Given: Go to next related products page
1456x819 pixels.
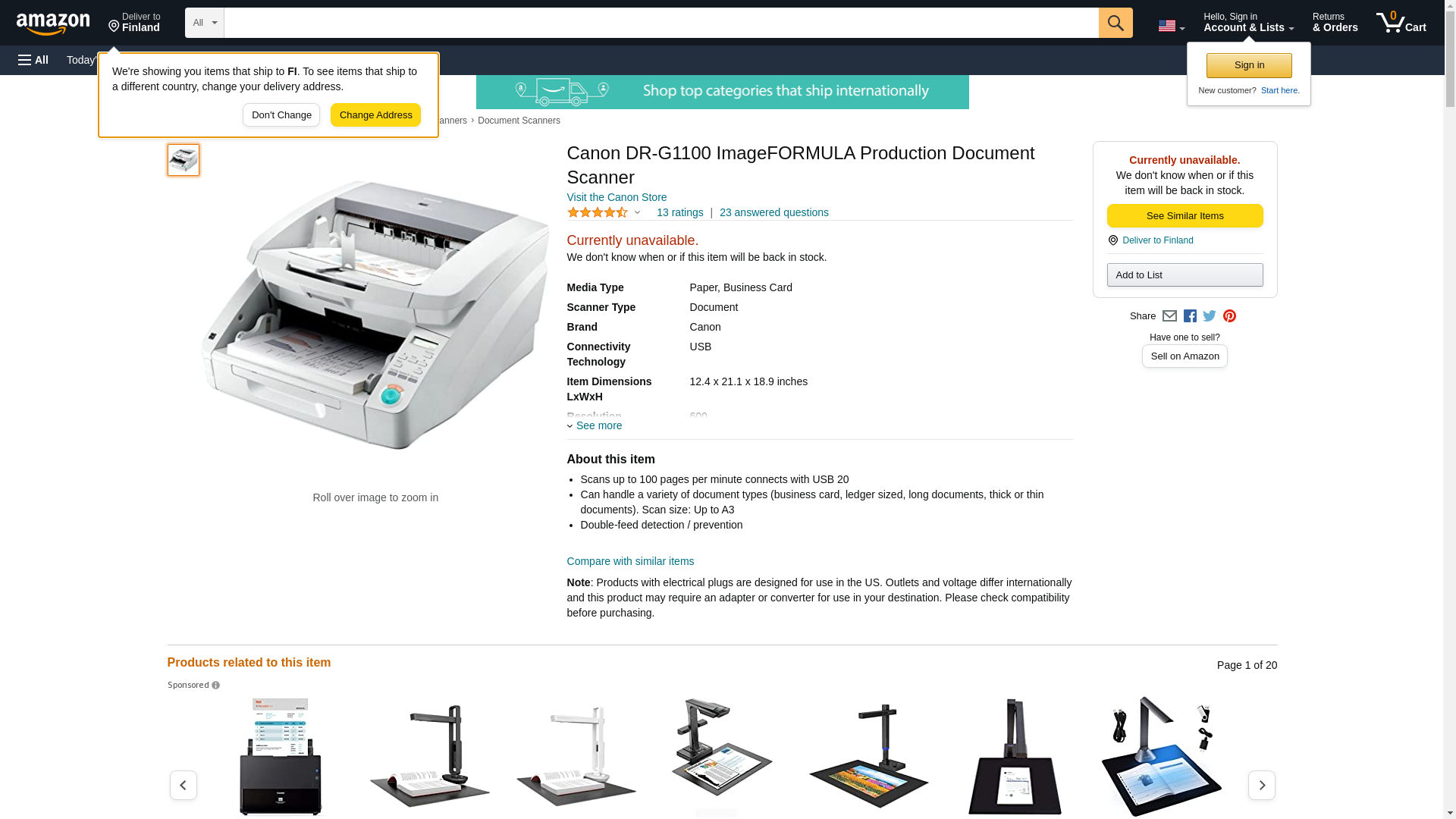Looking at the screenshot, I should click(x=1261, y=785).
